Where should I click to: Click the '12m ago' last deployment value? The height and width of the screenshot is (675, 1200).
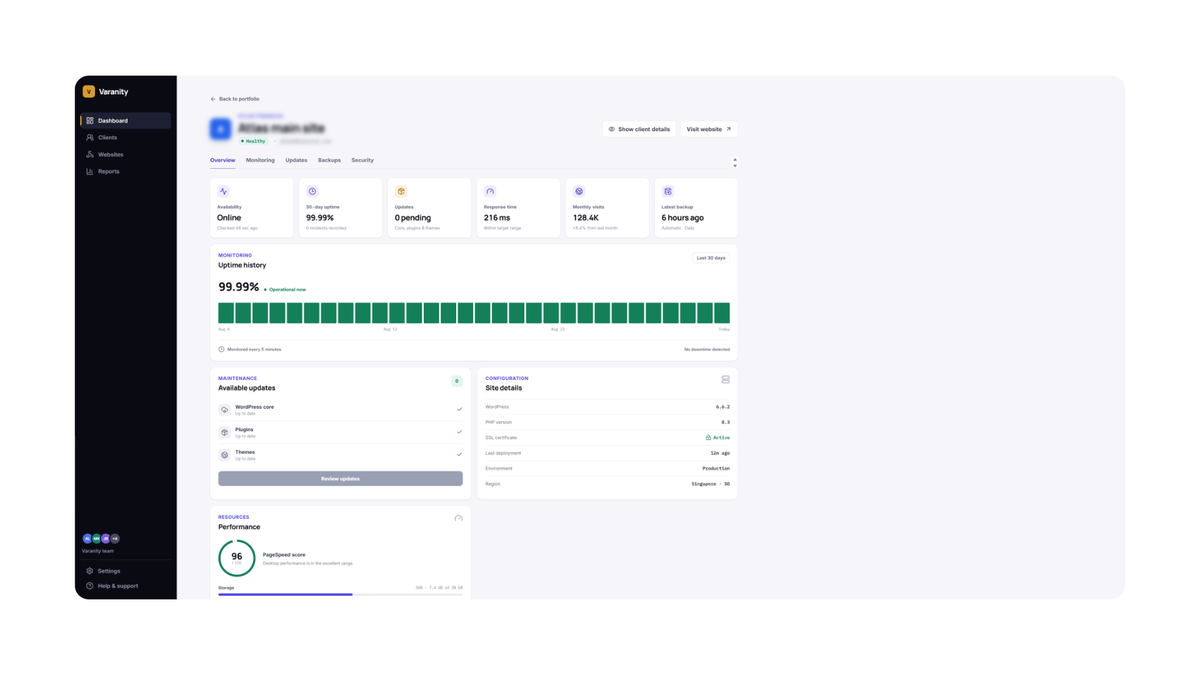pyautogui.click(x=720, y=453)
